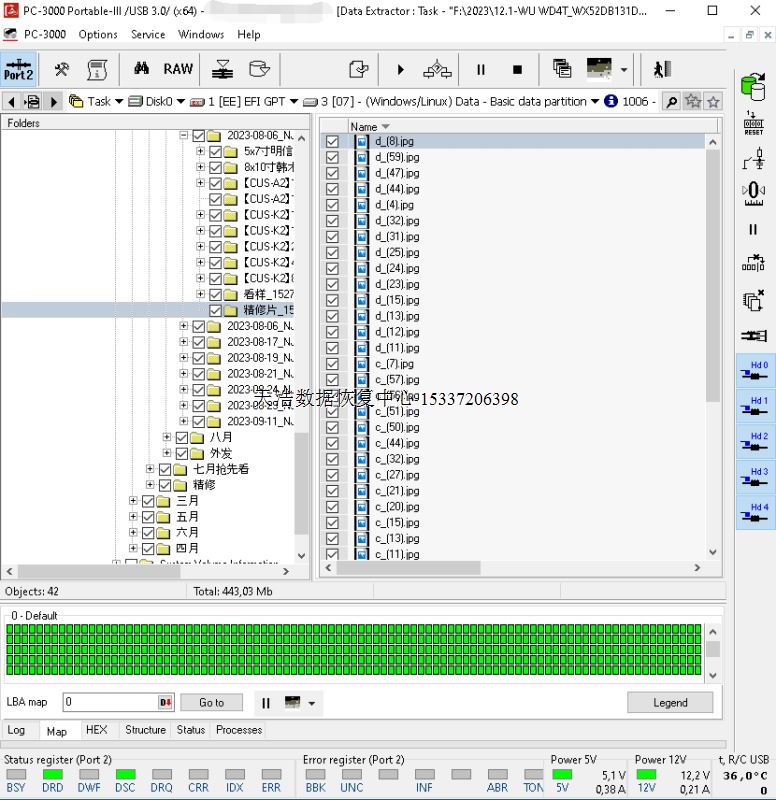Toggle checkbox next to d_(47).jpg
This screenshot has width=776, height=800.
pyautogui.click(x=332, y=174)
